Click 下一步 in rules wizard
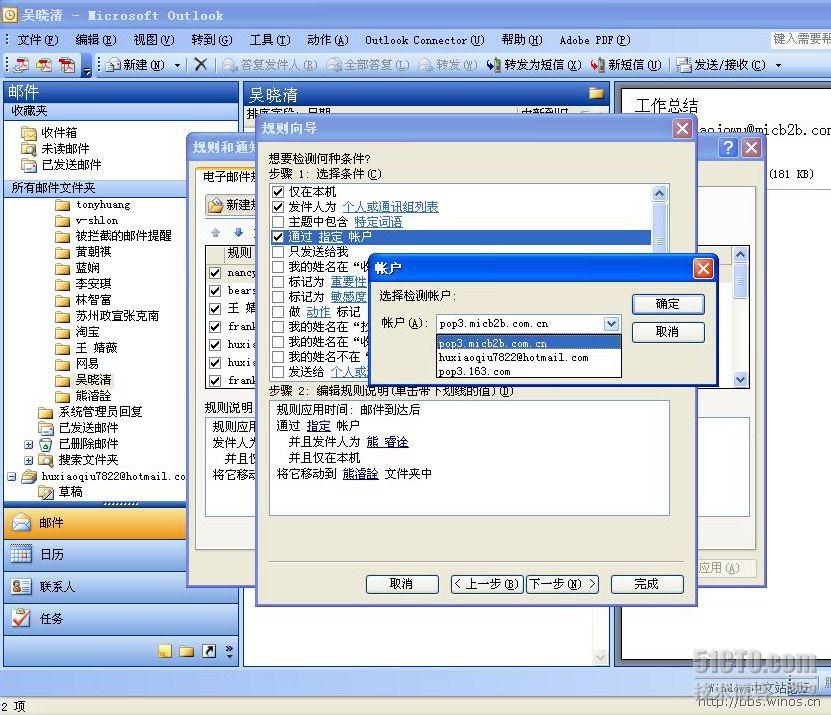Viewport: 831px width, 715px height. [562, 584]
